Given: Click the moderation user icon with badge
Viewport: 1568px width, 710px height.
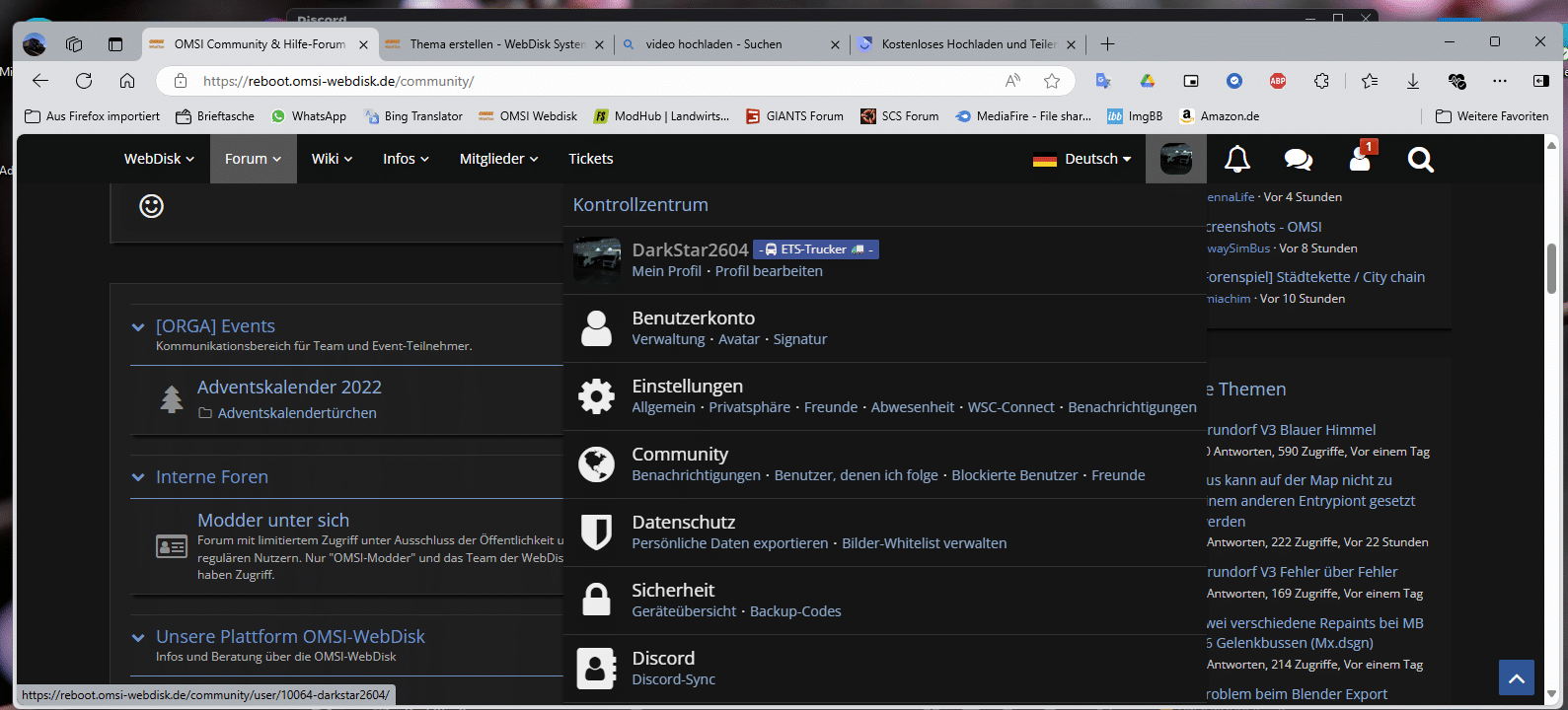Looking at the screenshot, I should point(1360,159).
